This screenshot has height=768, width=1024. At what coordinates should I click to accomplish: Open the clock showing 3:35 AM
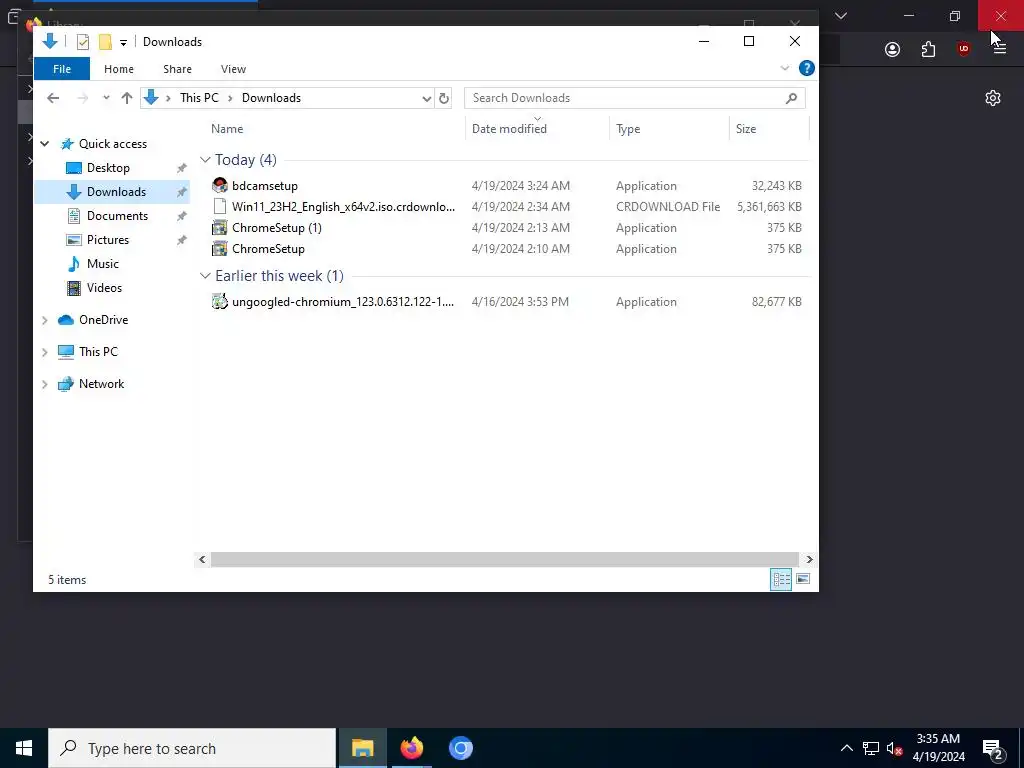tap(938, 748)
